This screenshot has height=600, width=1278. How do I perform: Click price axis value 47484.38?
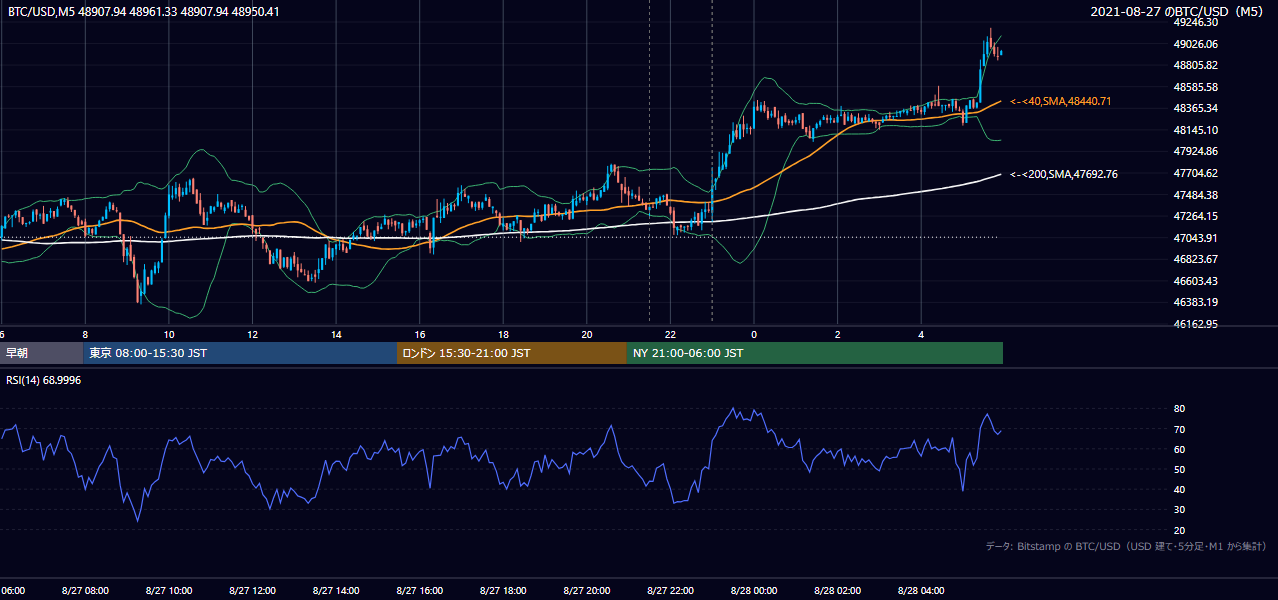click(1195, 194)
